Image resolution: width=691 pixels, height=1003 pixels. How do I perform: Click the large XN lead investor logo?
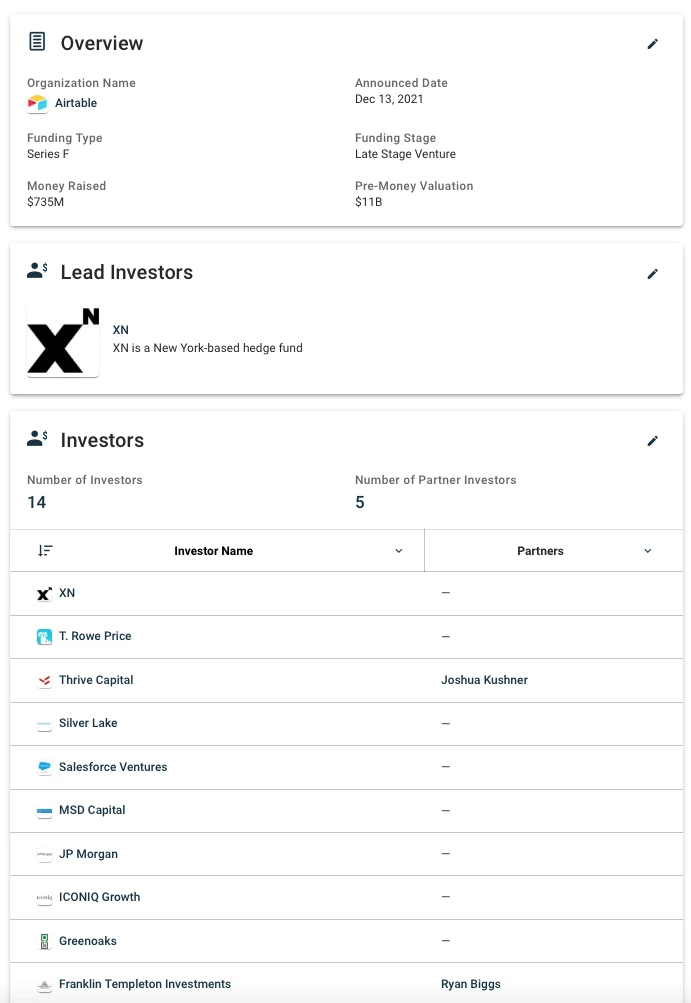[63, 342]
